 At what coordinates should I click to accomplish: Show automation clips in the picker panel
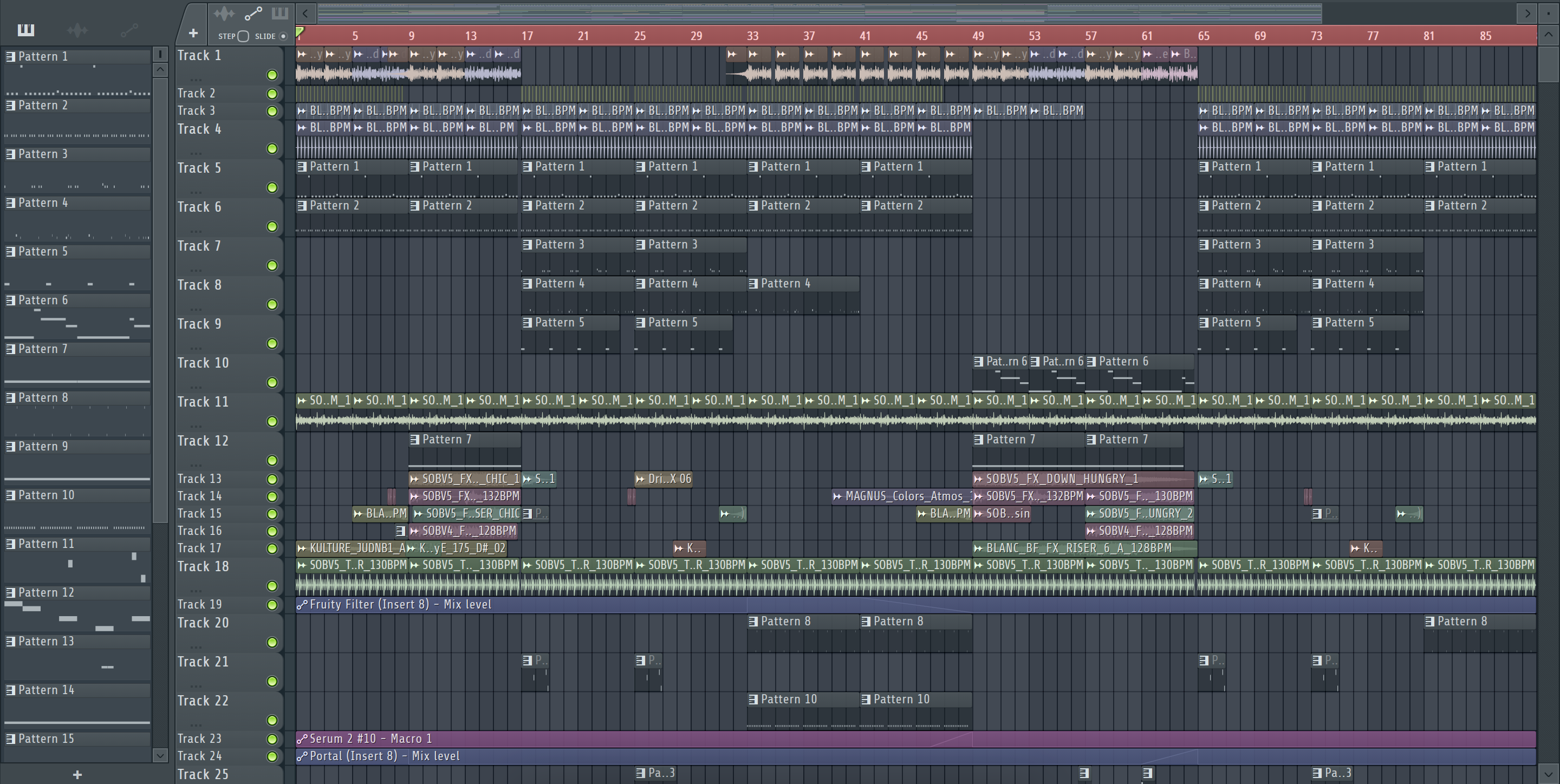pos(129,30)
